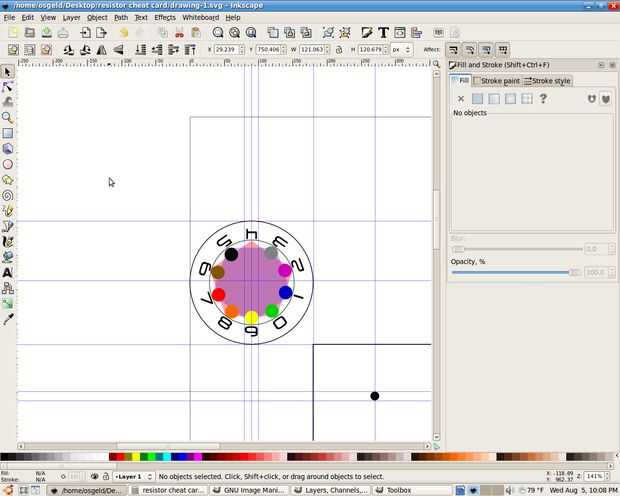
Task: Select the 3D box tool
Action: [x=8, y=149]
